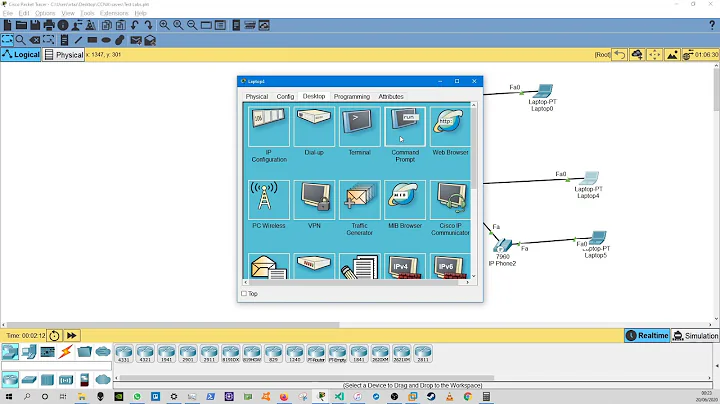Launch the Web Browser app
Viewport: 720px width, 404px height.
point(450,127)
